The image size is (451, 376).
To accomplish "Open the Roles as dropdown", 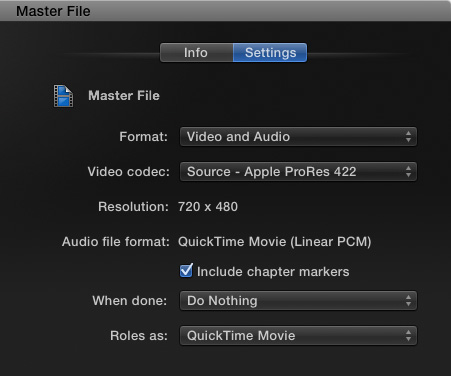I will pos(298,336).
